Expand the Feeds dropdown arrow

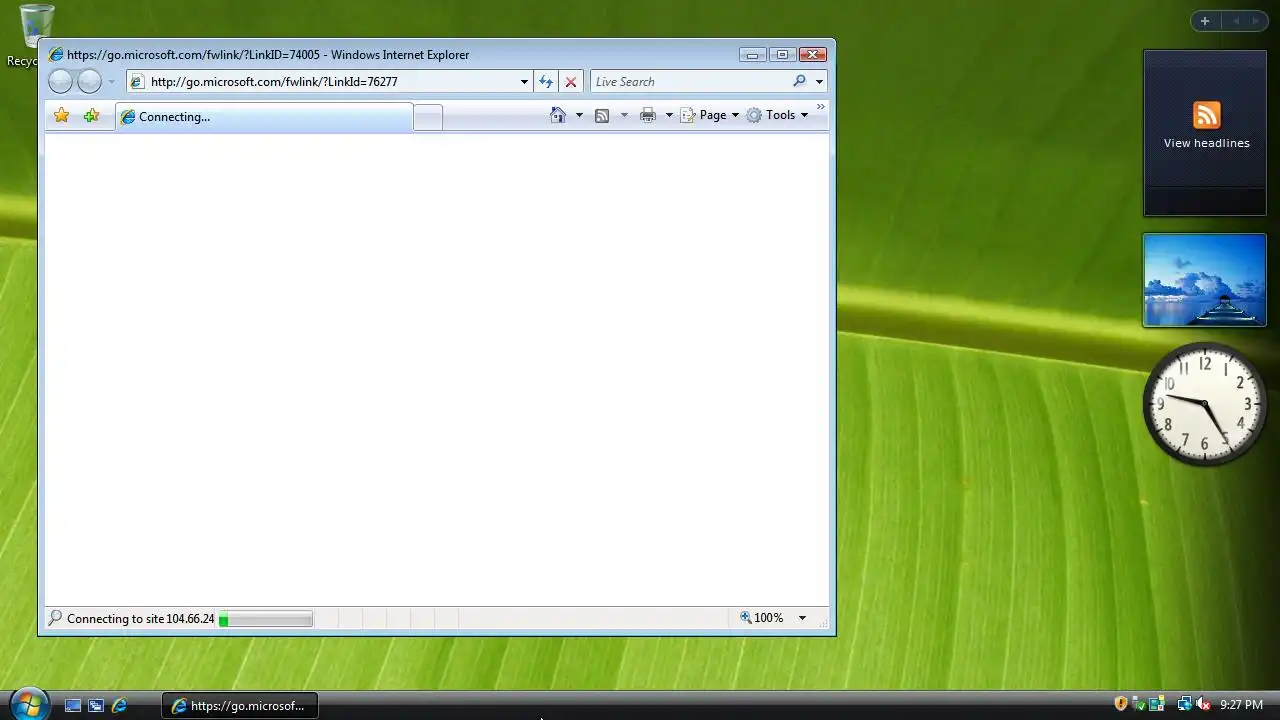pyautogui.click(x=624, y=115)
